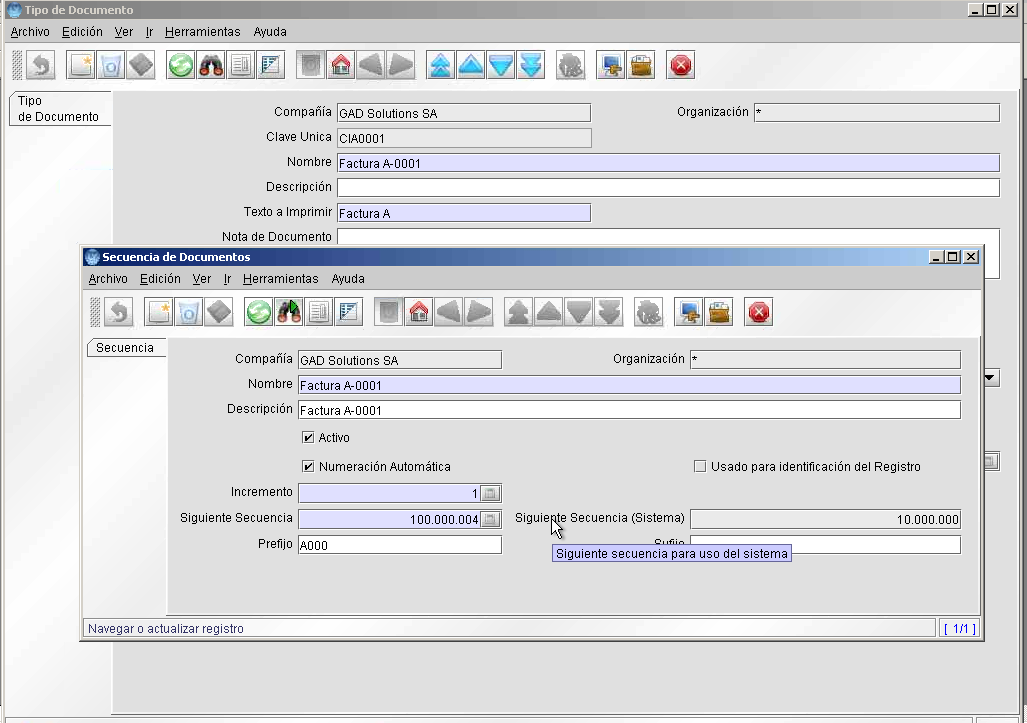Click Nombre field in Secuencia de Documentos
Screen dimensions: 1027x723
pyautogui.click(x=629, y=385)
